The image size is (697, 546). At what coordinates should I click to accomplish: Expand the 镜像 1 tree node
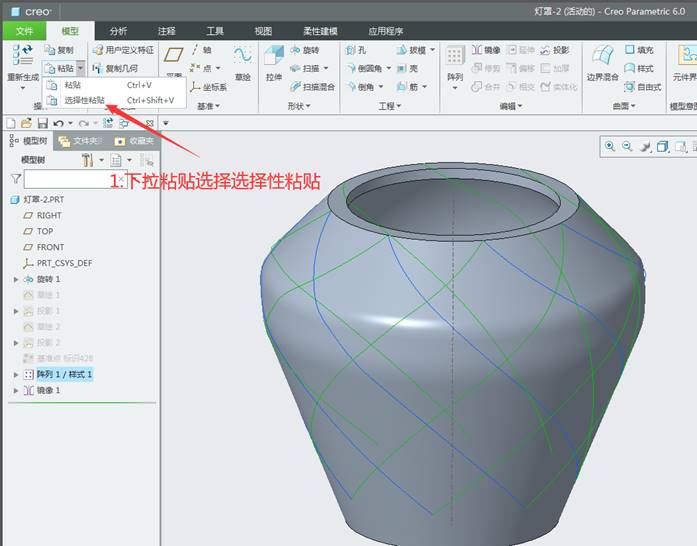coord(16,390)
